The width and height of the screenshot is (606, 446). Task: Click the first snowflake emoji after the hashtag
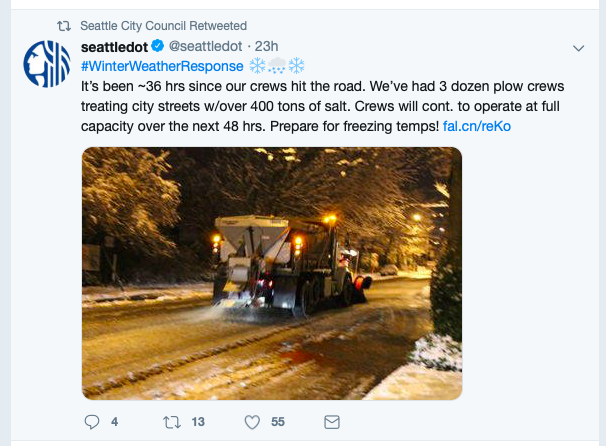pyautogui.click(x=257, y=66)
